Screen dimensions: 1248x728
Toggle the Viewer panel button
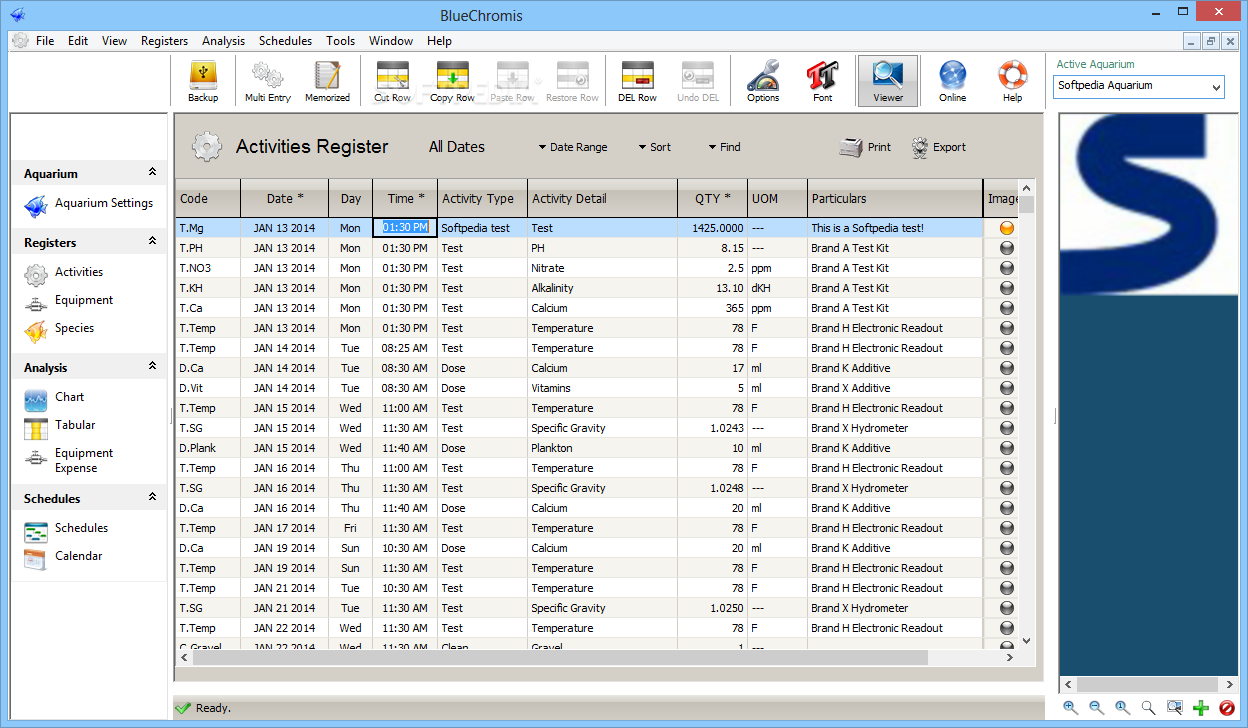(x=887, y=81)
